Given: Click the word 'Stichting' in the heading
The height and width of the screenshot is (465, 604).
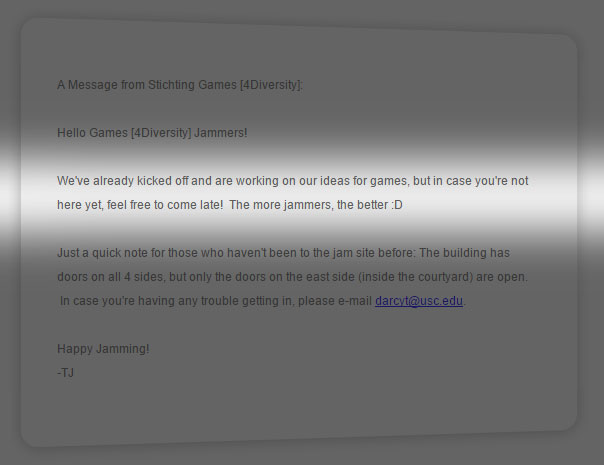Looking at the screenshot, I should [171, 85].
